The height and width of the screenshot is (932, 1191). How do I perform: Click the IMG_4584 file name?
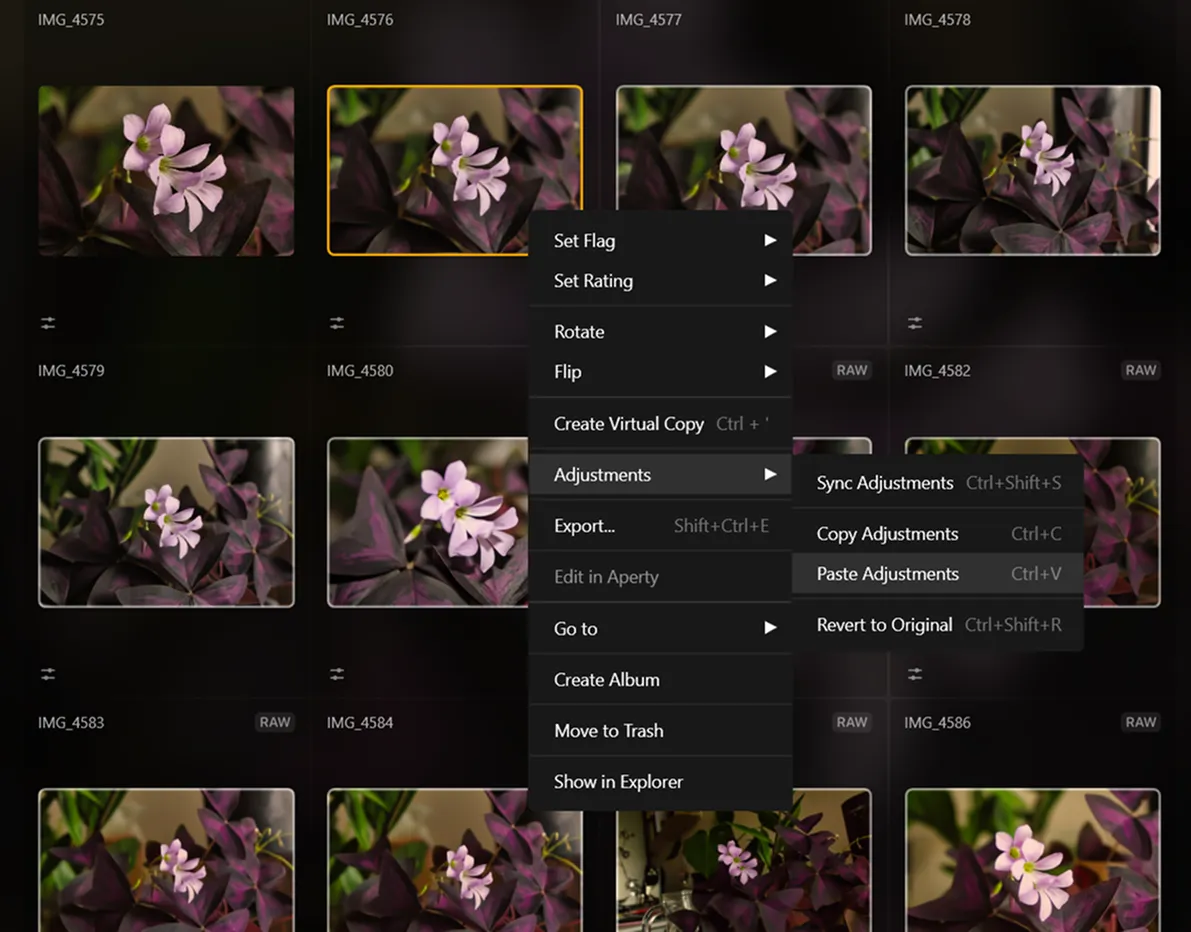tap(360, 722)
